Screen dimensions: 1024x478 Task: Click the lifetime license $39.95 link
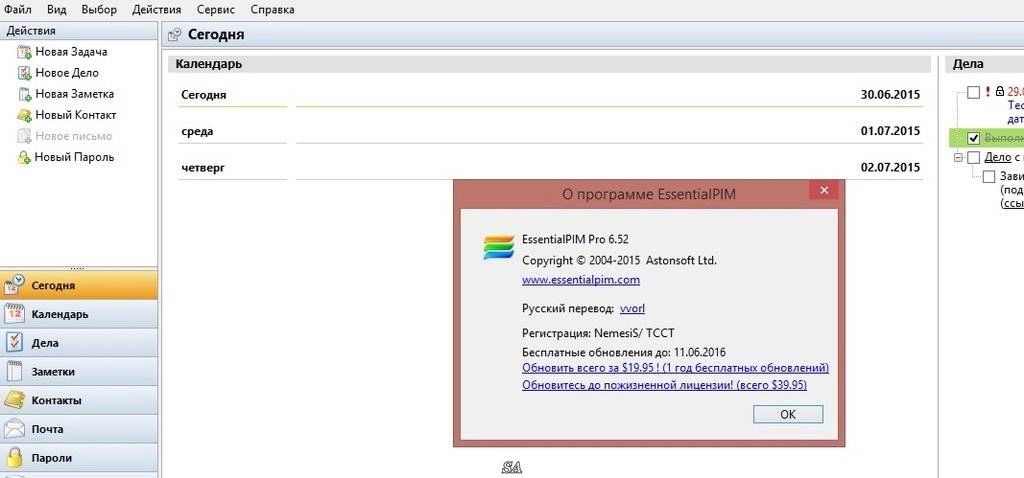coord(664,385)
